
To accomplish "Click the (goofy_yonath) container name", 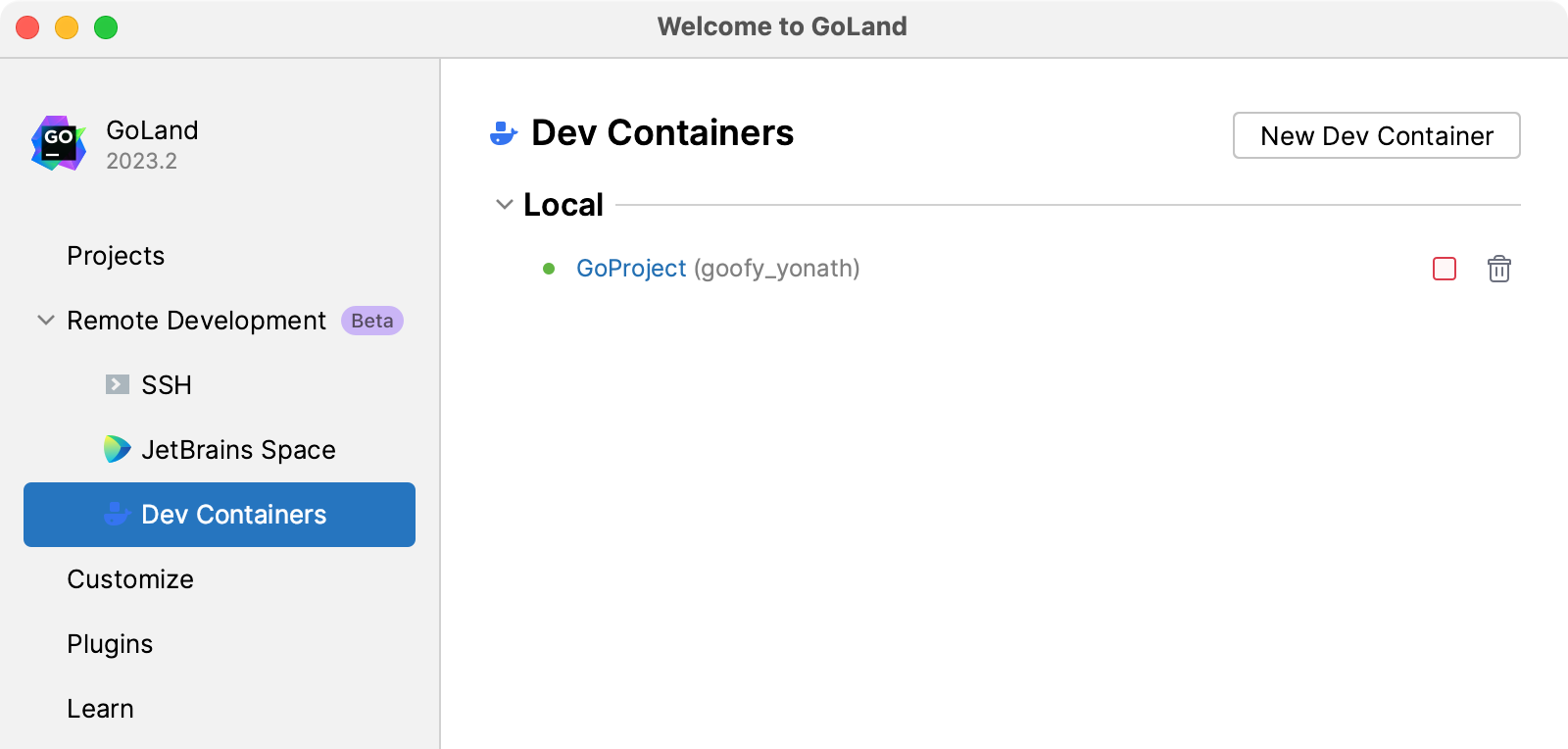I will pos(777,269).
